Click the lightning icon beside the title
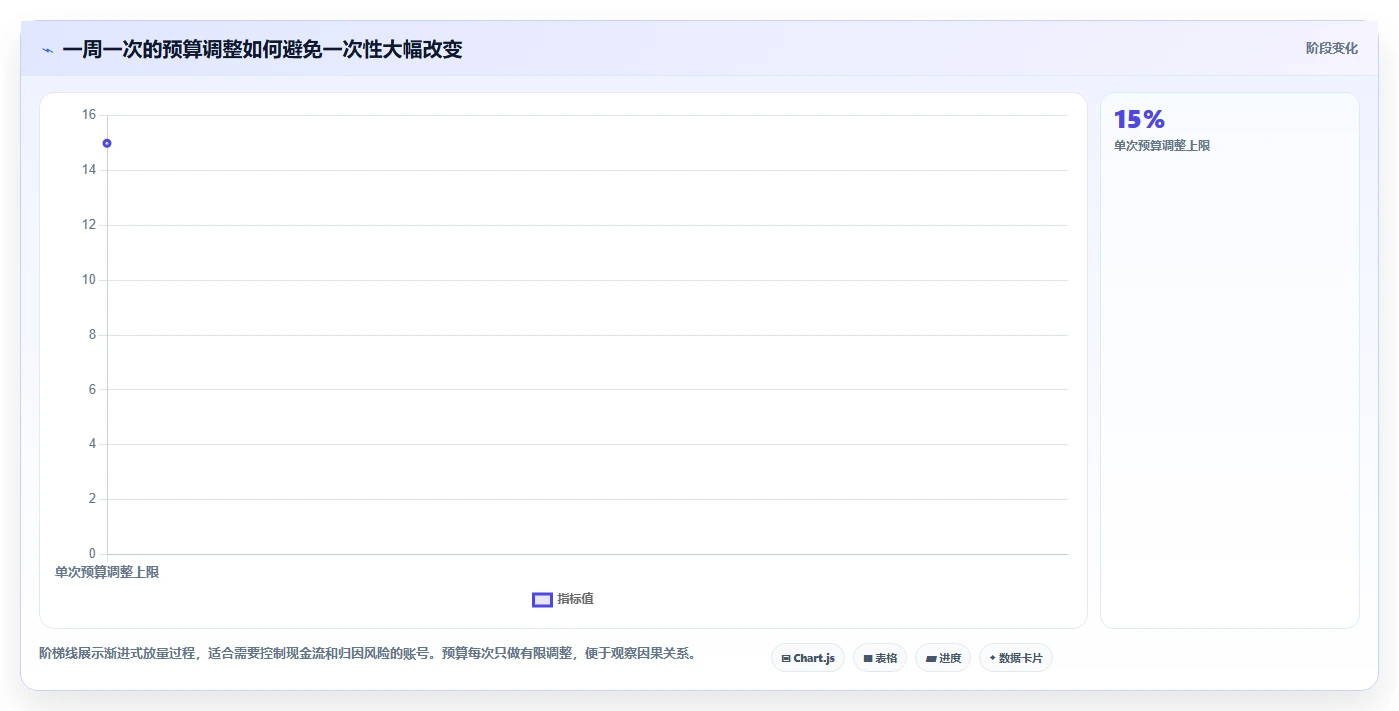 [47, 50]
